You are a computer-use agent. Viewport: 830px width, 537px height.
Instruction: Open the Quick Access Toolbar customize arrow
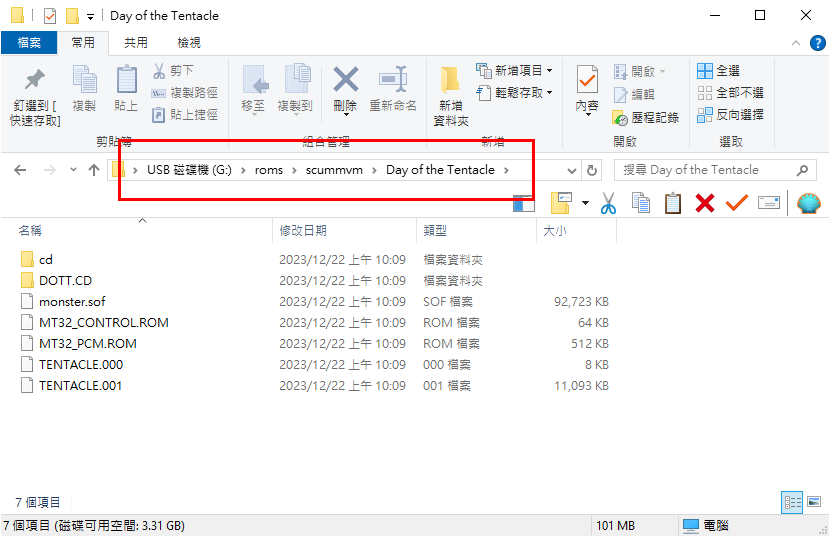click(91, 17)
